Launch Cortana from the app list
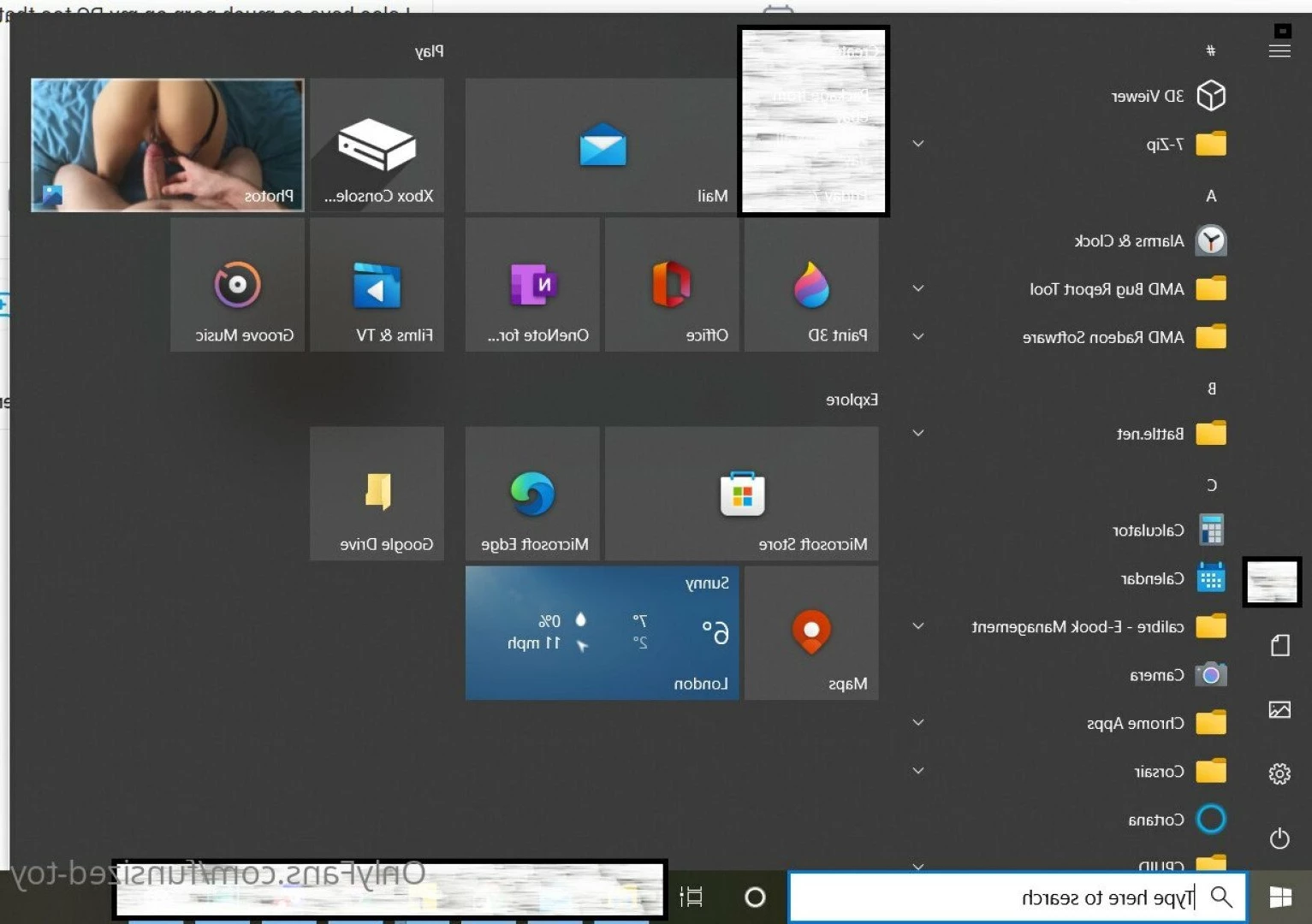 point(1177,819)
